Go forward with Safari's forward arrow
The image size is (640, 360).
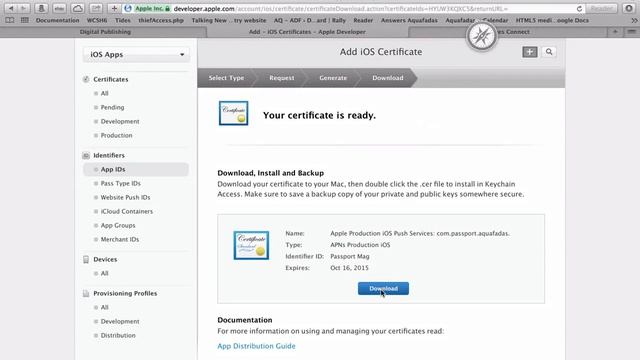(x=24, y=8)
